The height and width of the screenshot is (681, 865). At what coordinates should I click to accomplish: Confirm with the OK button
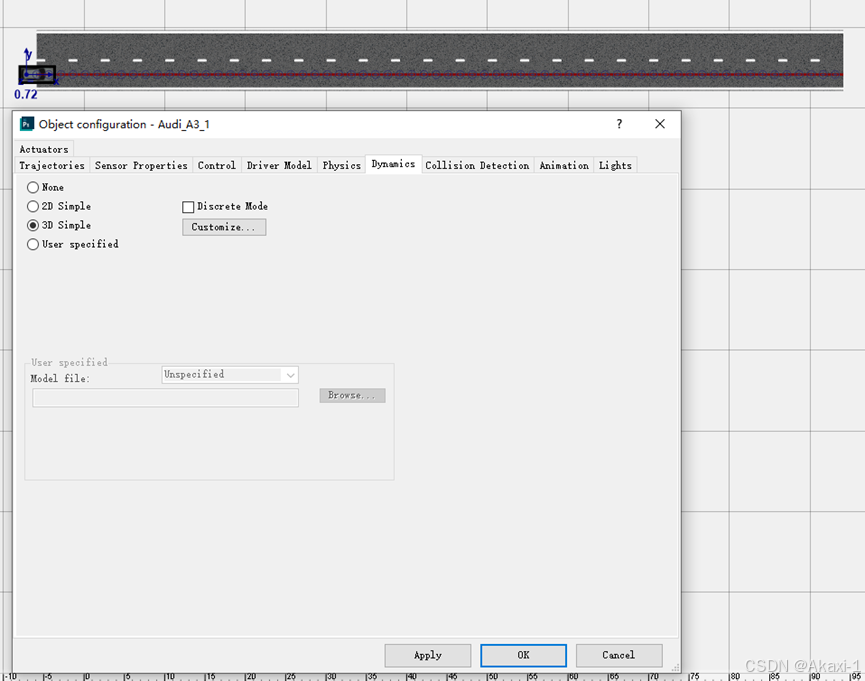[523, 655]
